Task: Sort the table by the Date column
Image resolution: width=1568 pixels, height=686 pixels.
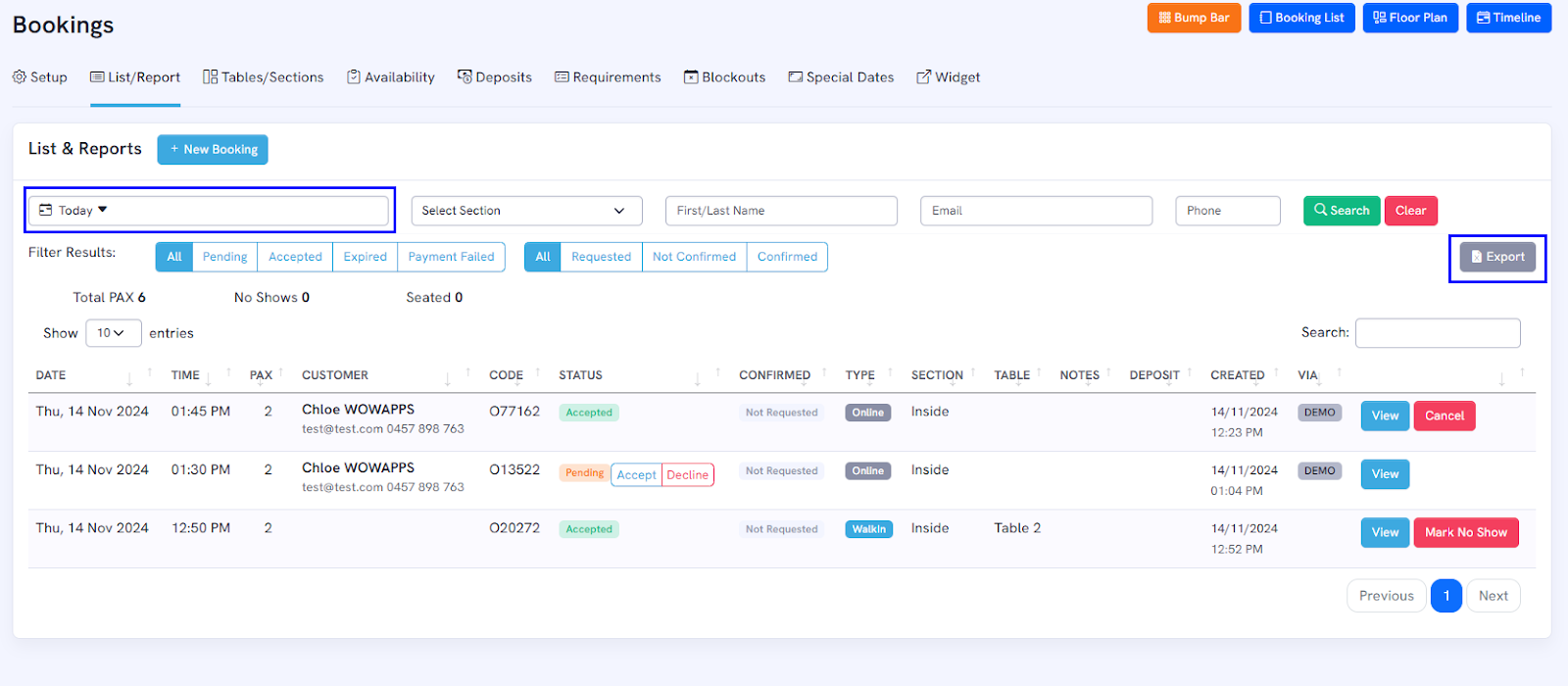Action: (x=51, y=375)
